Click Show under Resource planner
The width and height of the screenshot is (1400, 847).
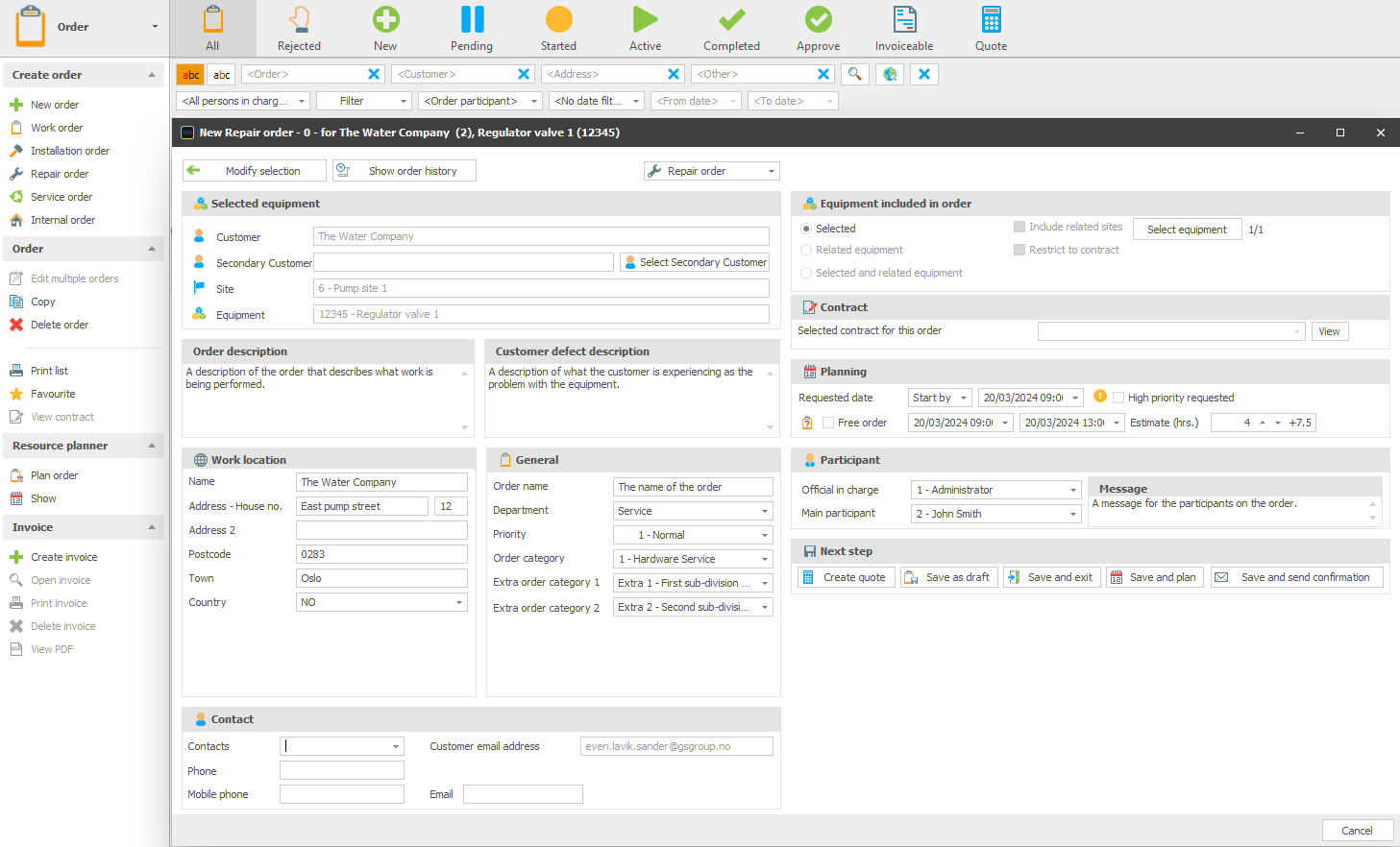[43, 498]
